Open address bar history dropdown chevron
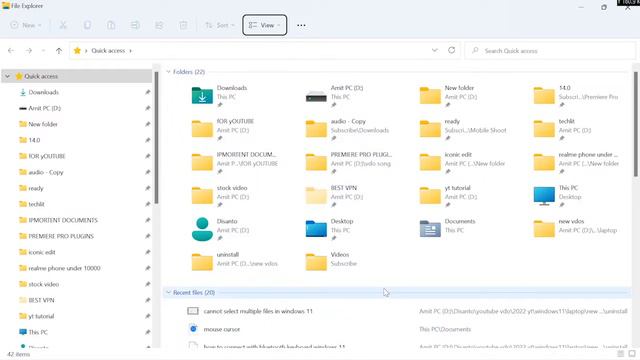This screenshot has width=640, height=360. 435,50
